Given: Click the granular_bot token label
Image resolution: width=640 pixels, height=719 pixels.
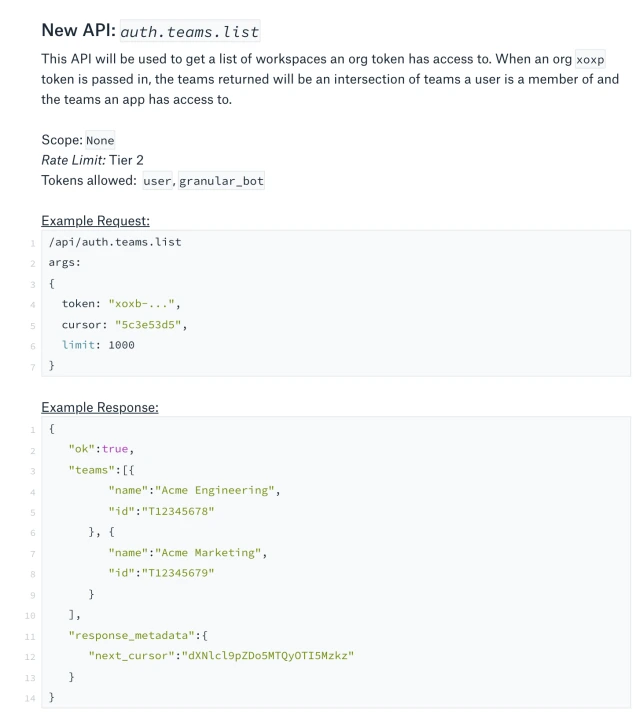Looking at the screenshot, I should click(221, 181).
